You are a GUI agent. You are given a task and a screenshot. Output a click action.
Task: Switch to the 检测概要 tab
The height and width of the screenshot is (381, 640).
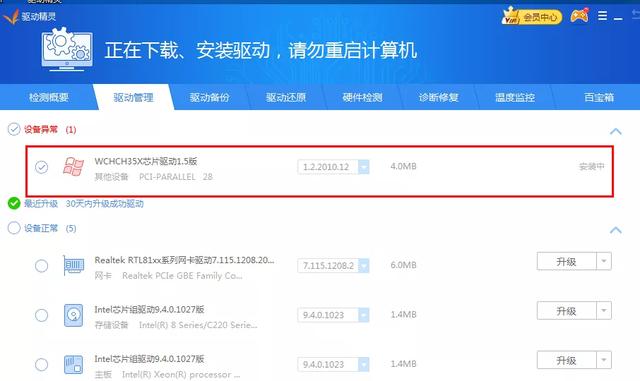pos(49,97)
